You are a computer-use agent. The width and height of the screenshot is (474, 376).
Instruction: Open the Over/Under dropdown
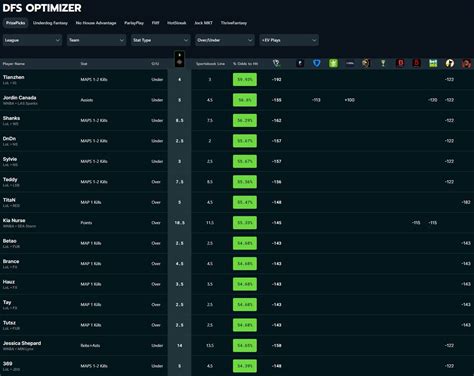pyautogui.click(x=225, y=40)
